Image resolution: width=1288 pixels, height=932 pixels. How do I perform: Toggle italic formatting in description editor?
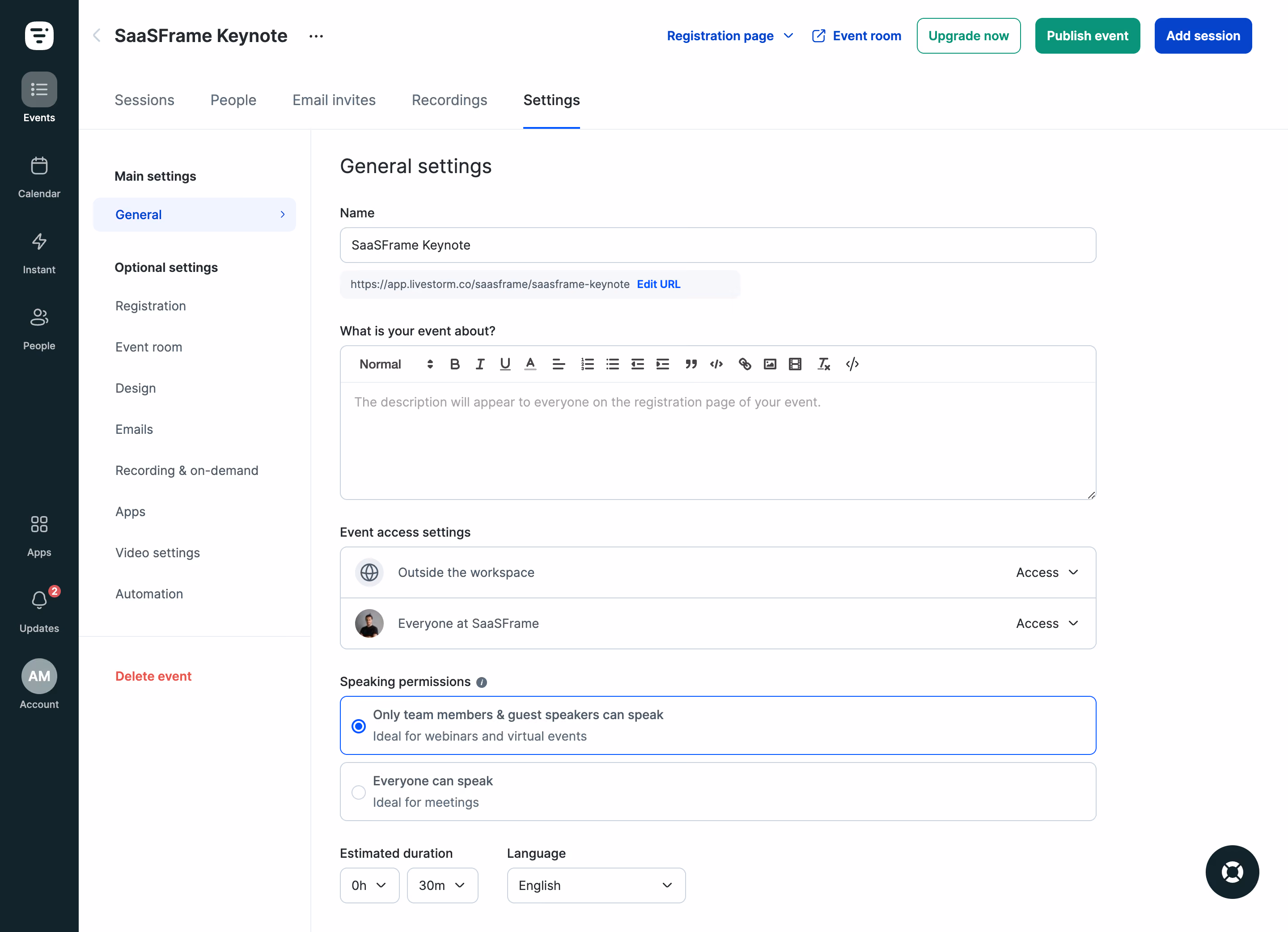click(x=480, y=364)
